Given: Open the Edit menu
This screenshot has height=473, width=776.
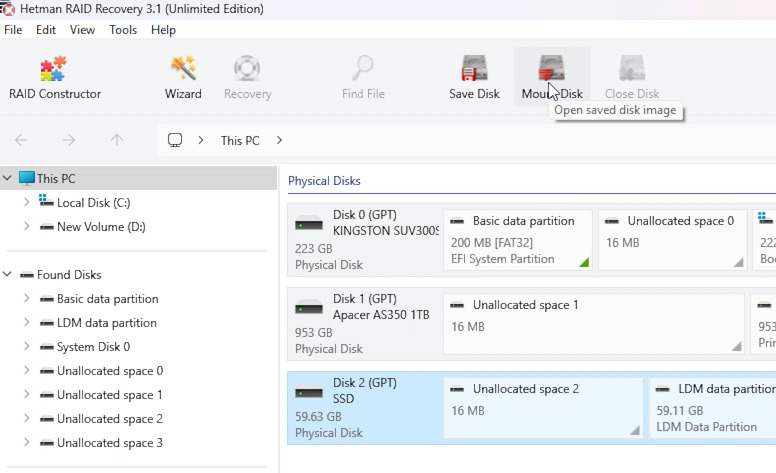Looking at the screenshot, I should click(x=46, y=30).
